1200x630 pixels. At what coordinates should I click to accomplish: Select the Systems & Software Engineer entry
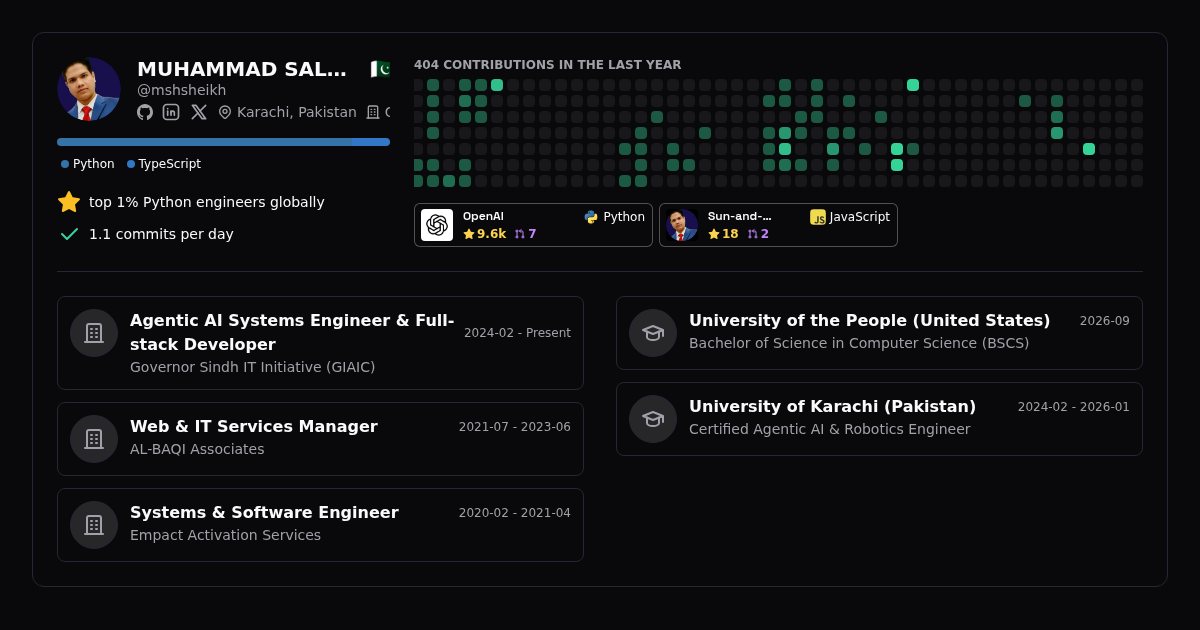coord(320,525)
